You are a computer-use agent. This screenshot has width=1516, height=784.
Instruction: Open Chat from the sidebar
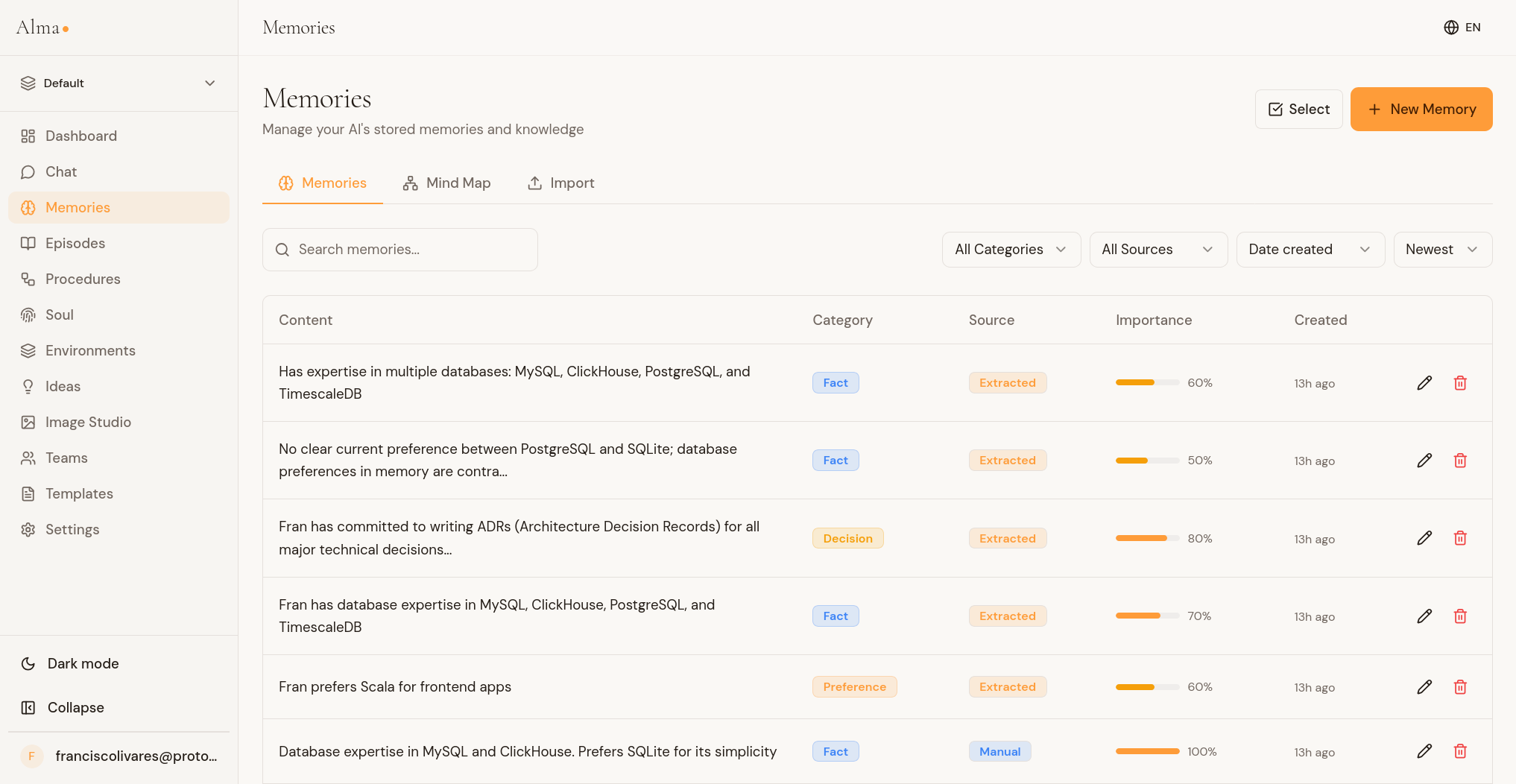click(119, 171)
